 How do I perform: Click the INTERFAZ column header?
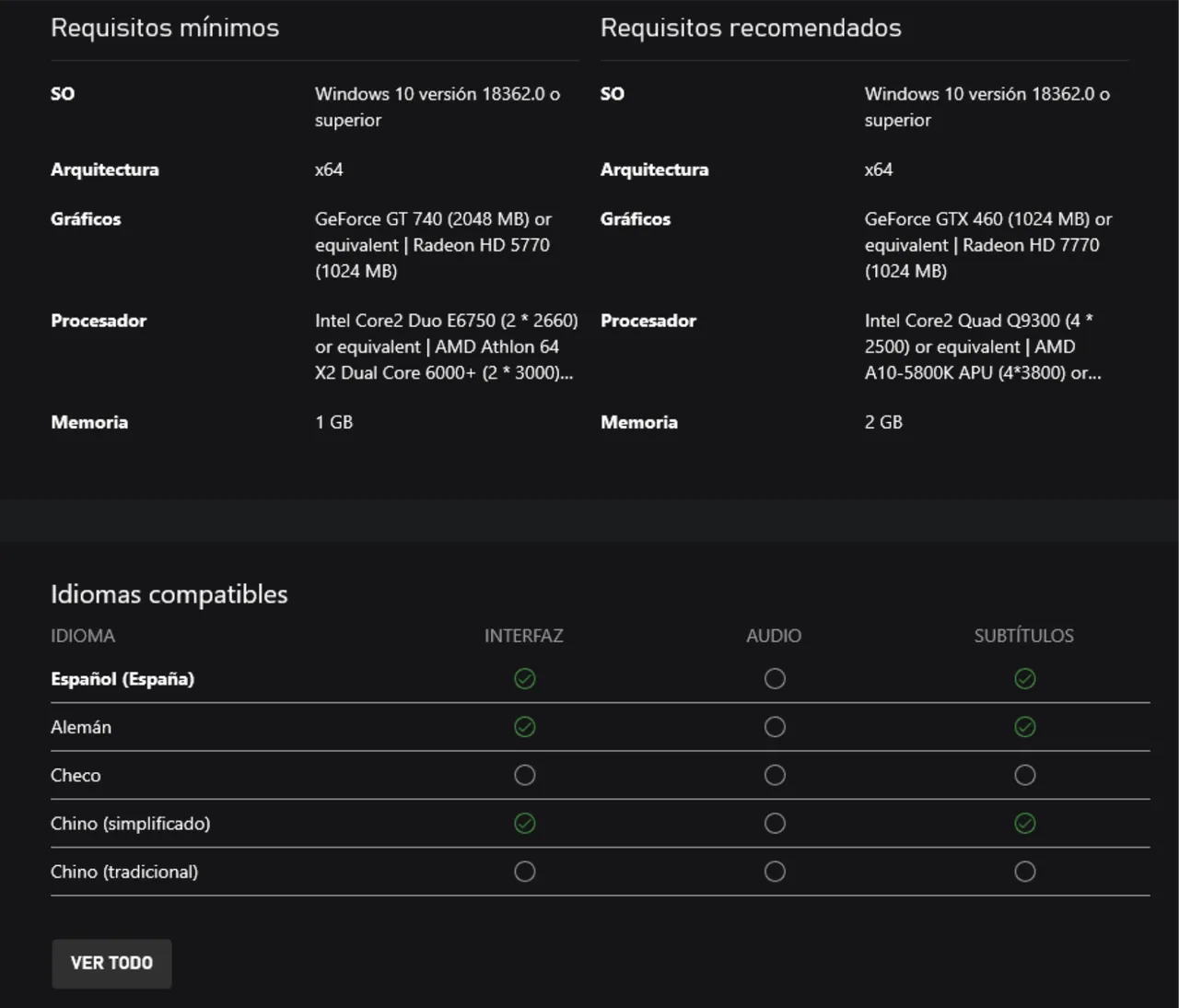pos(524,636)
